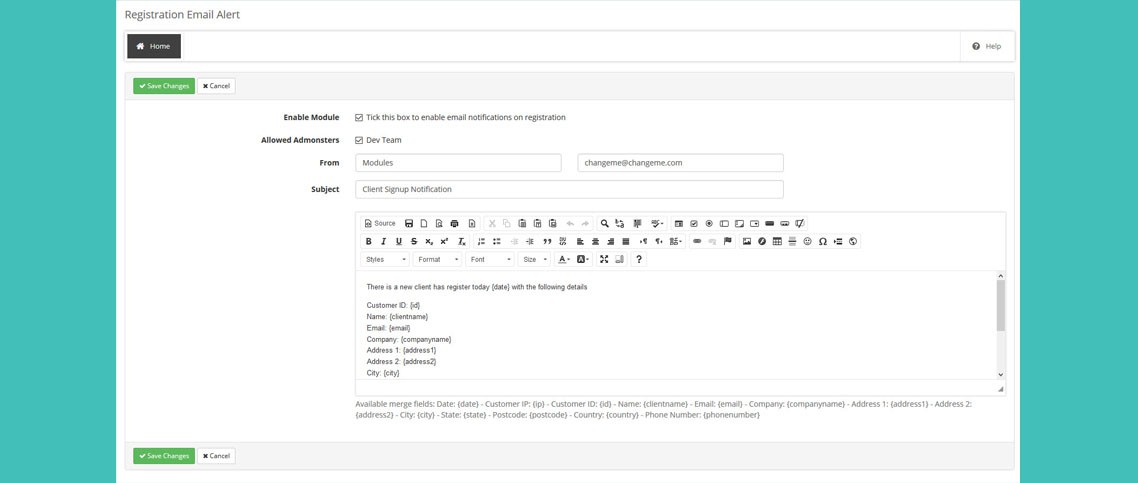Open the Font dropdown list
The width and height of the screenshot is (1138, 483).
pyautogui.click(x=490, y=259)
